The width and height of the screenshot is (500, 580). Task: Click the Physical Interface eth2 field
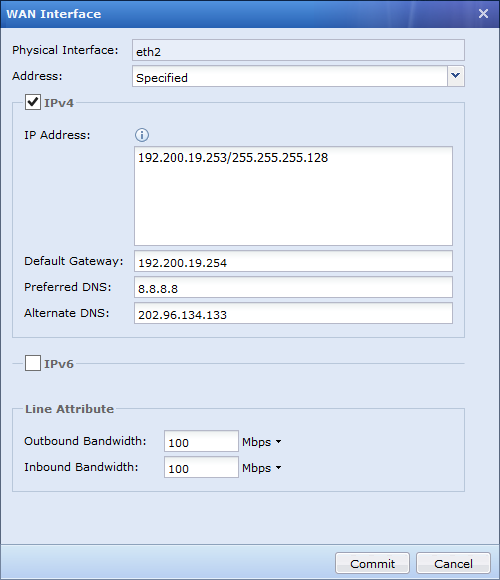click(x=298, y=50)
